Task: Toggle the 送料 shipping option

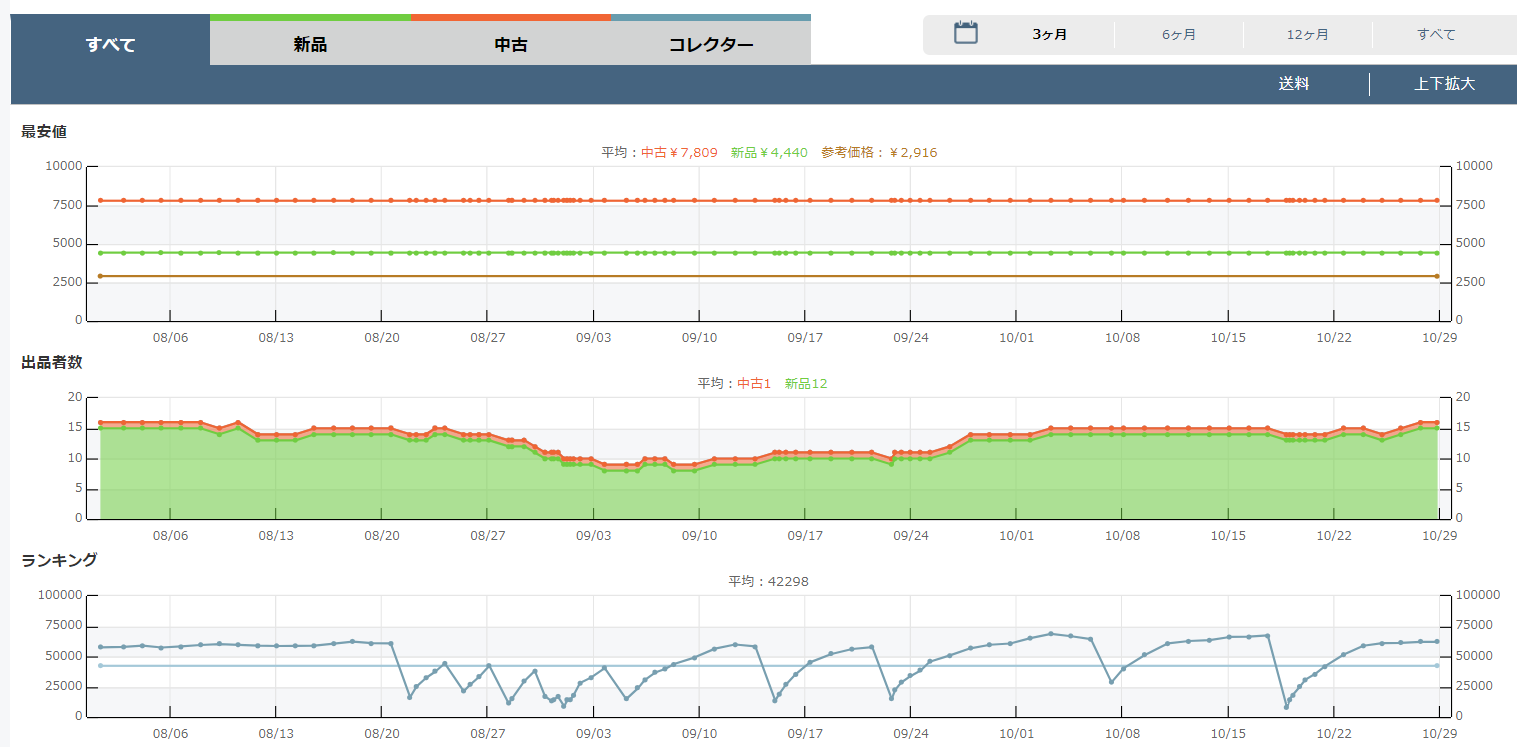Action: point(1293,84)
